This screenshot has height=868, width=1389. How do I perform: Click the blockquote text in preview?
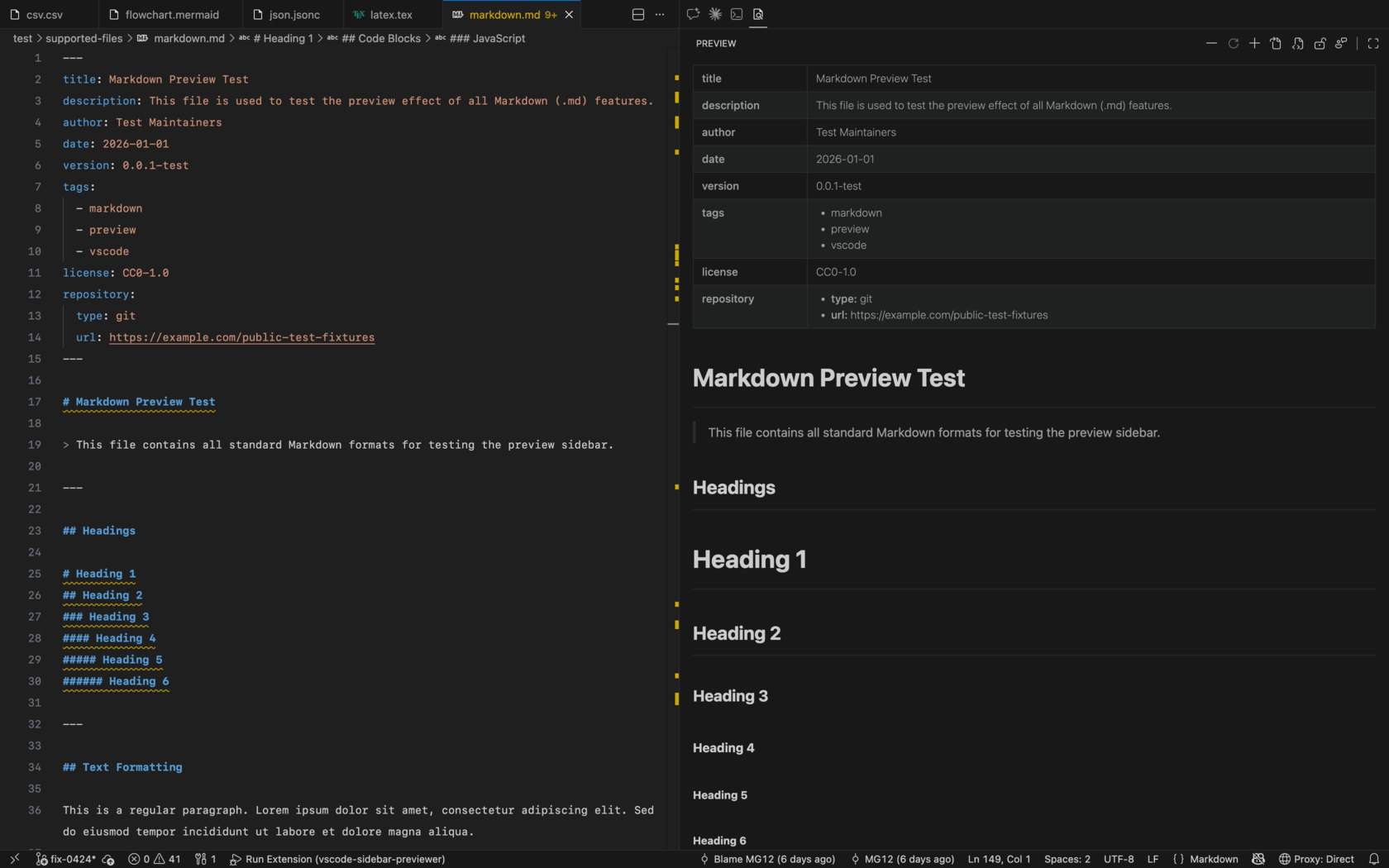click(x=934, y=432)
